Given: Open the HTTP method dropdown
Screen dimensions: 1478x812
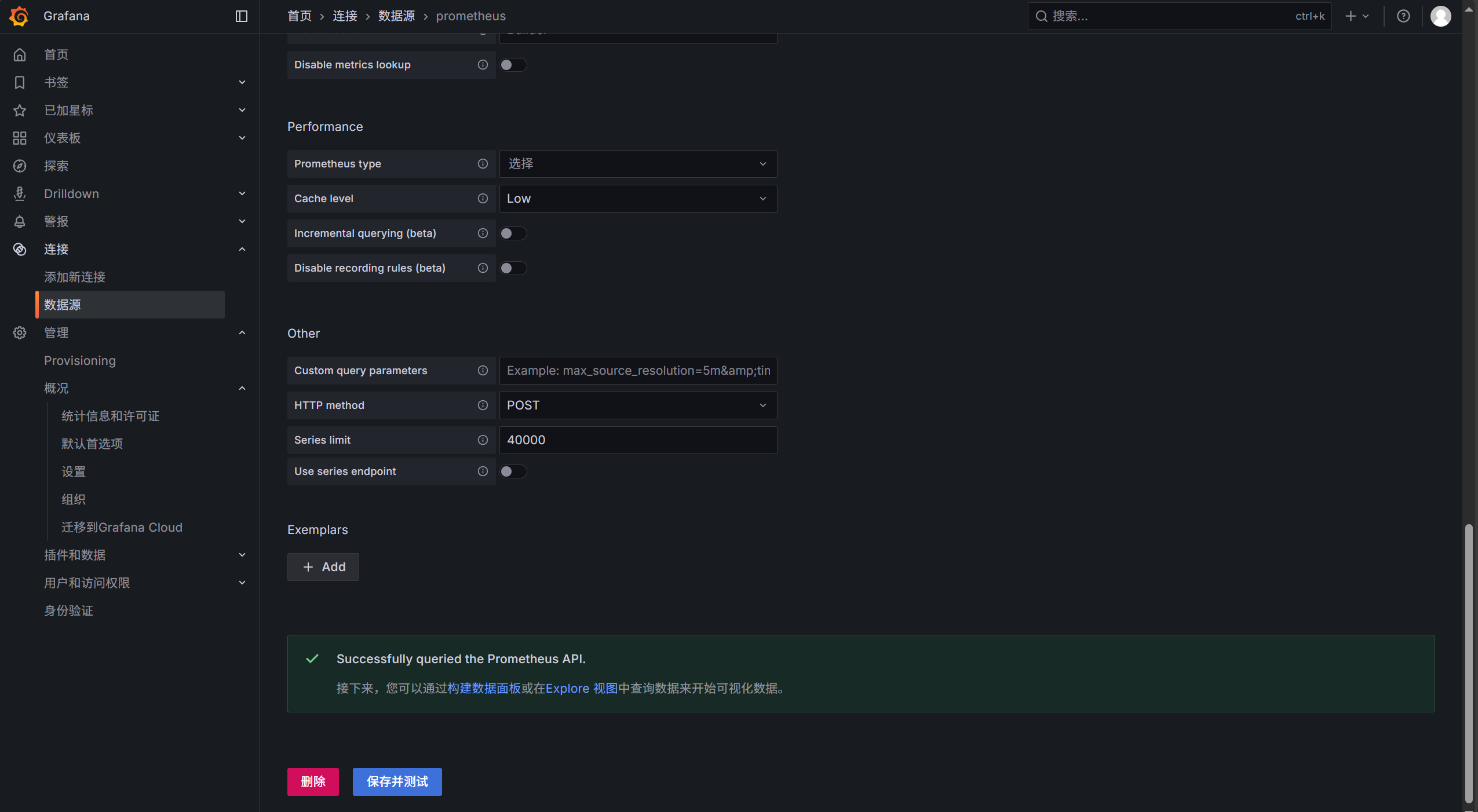Looking at the screenshot, I should [x=638, y=405].
